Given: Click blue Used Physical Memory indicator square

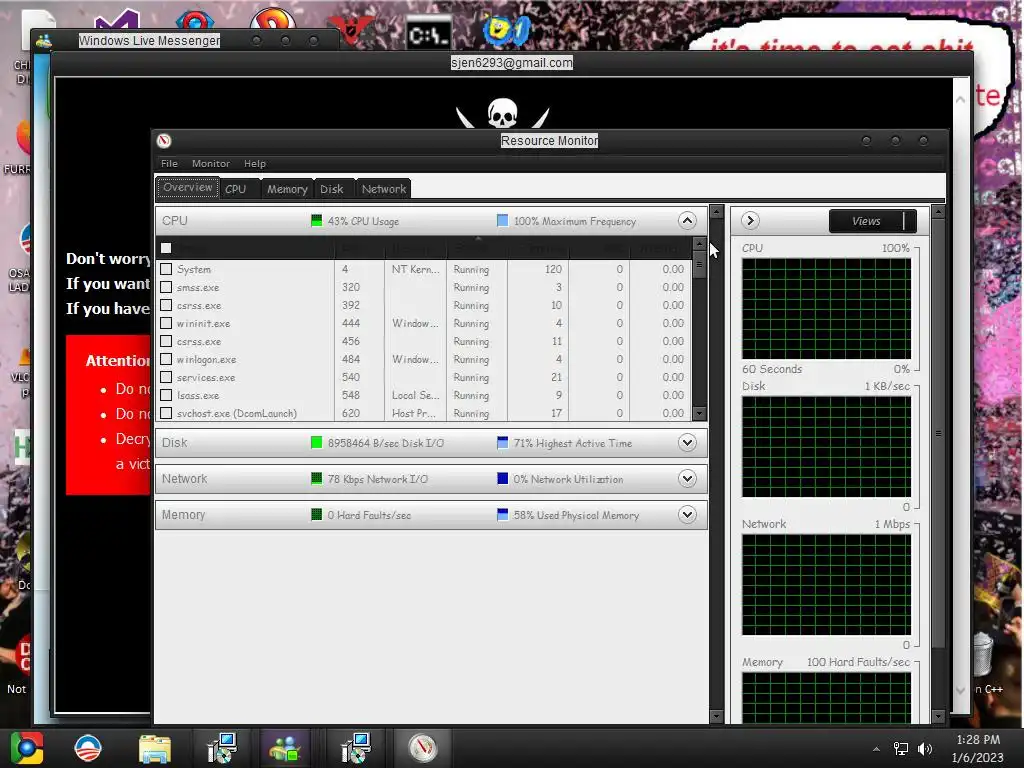Looking at the screenshot, I should [502, 515].
